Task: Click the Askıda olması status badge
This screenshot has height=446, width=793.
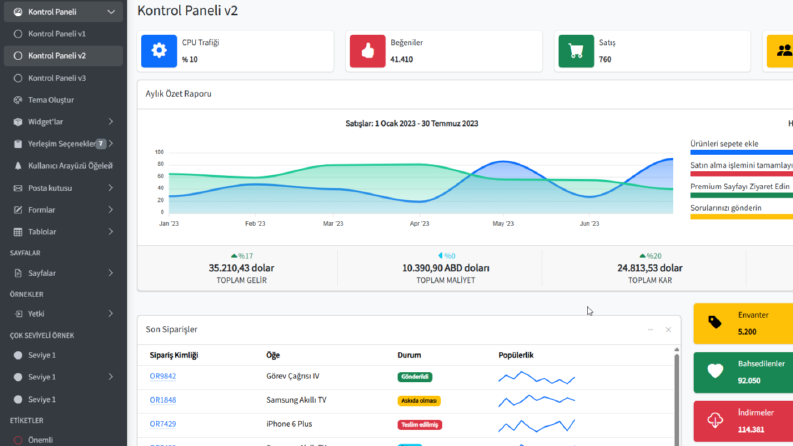Action: click(x=419, y=400)
